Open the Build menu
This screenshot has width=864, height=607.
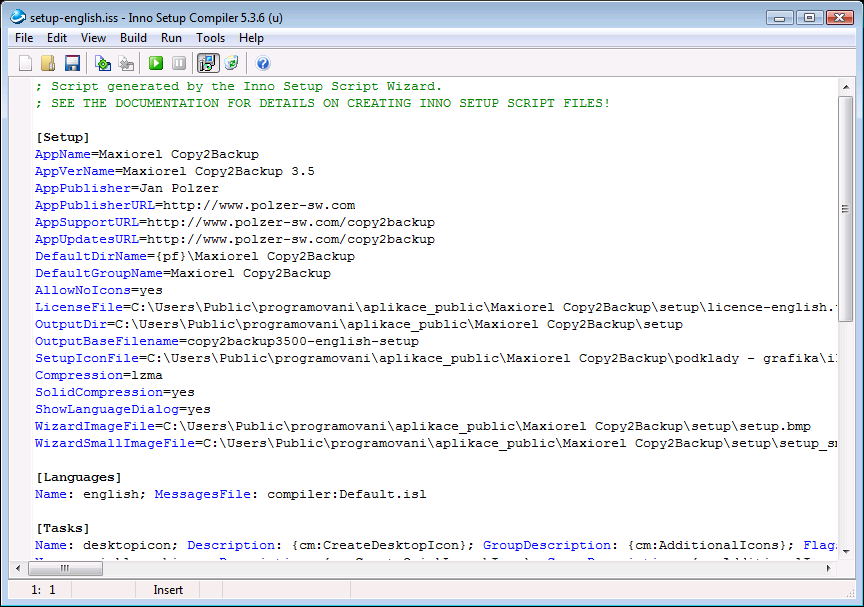[x=133, y=38]
